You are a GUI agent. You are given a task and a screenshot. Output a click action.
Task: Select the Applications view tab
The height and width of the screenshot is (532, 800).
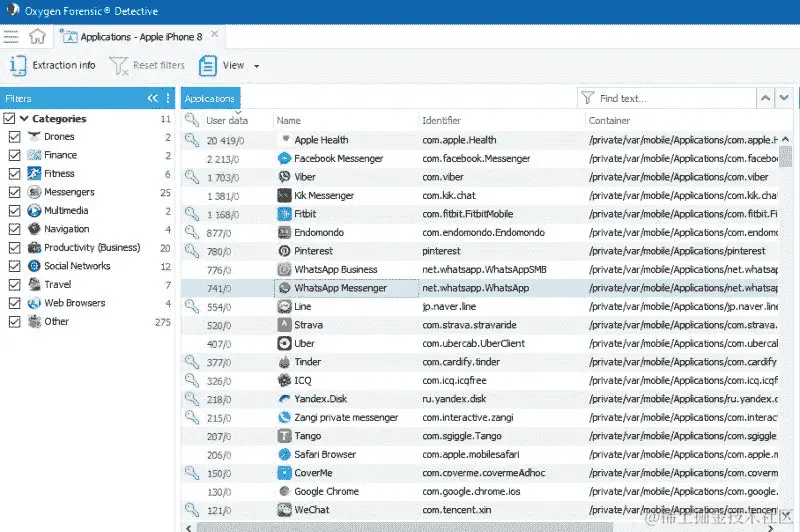point(210,98)
